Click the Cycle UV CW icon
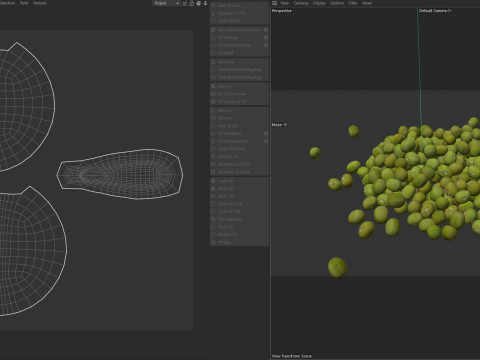Image resolution: width=480 pixels, height=360 pixels. click(x=213, y=212)
